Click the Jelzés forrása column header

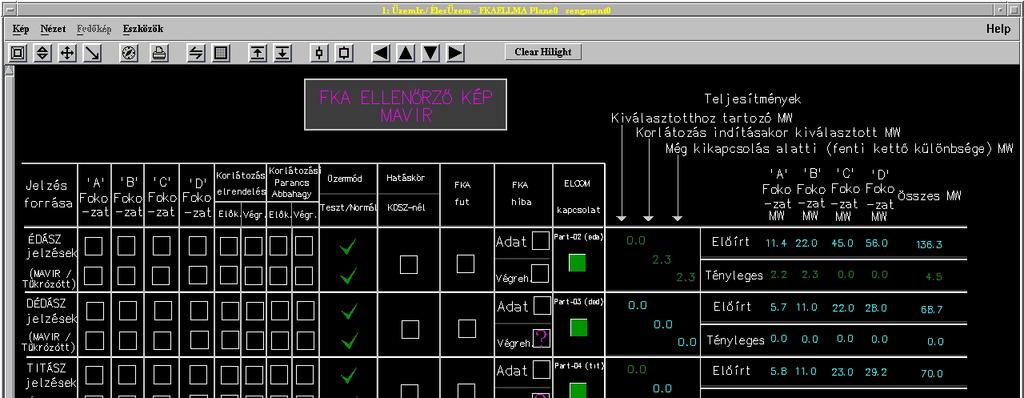tap(49, 194)
